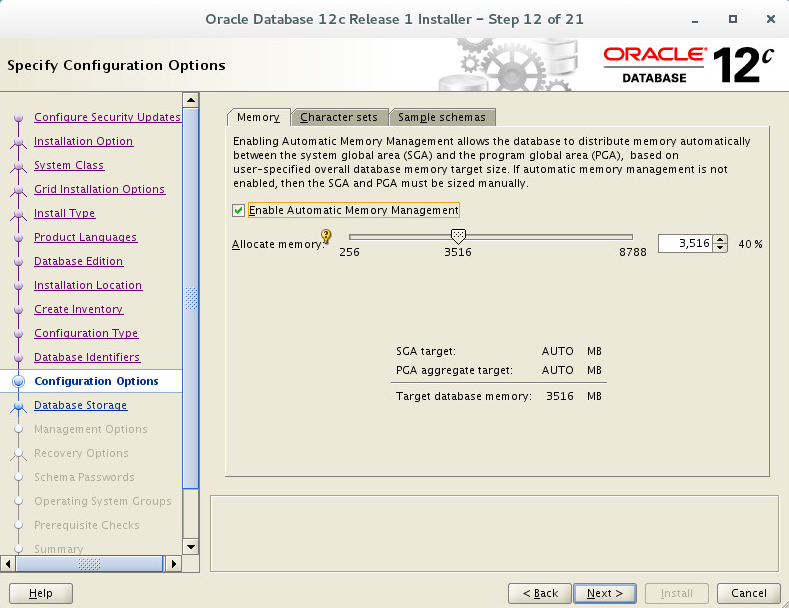Click the horizontal scrollbar thumb of step list
789x608 pixels.
click(90, 564)
